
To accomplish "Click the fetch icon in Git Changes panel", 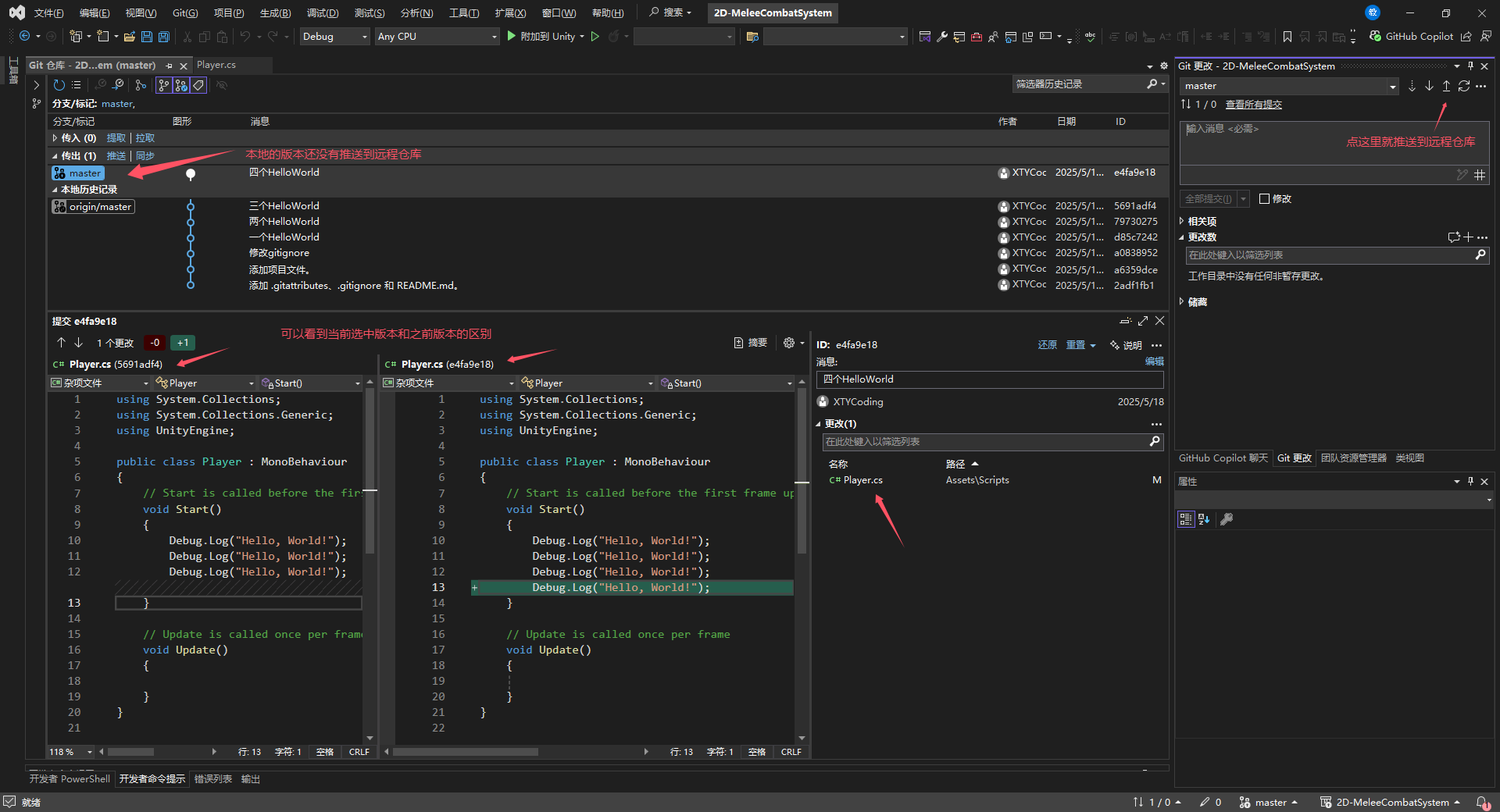I will click(x=1412, y=86).
